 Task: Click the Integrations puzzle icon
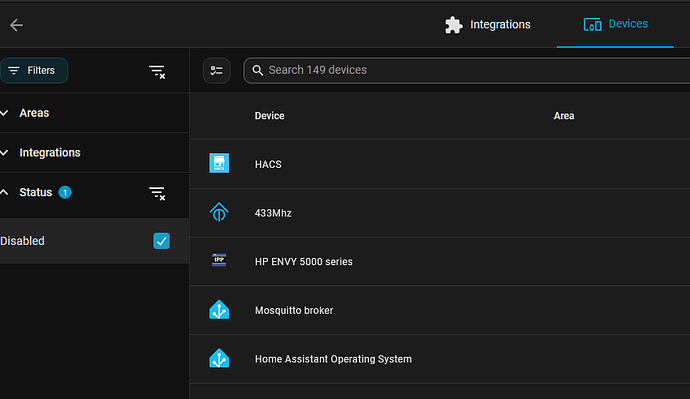click(x=454, y=25)
